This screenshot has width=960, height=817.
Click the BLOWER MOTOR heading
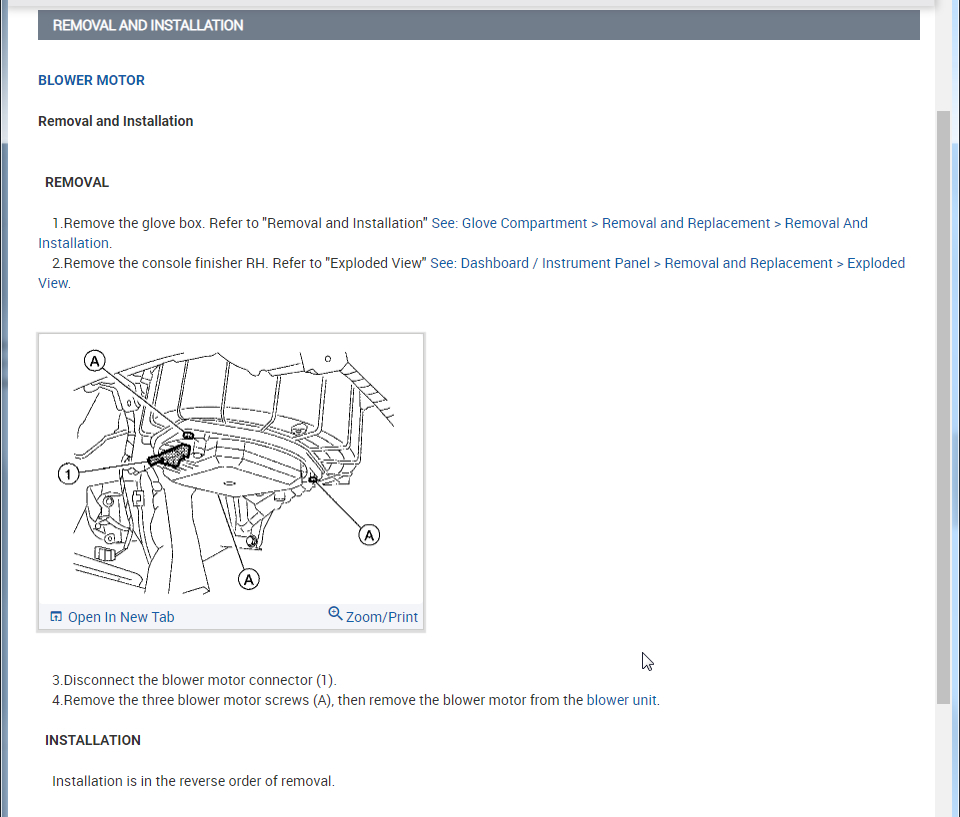click(x=91, y=80)
